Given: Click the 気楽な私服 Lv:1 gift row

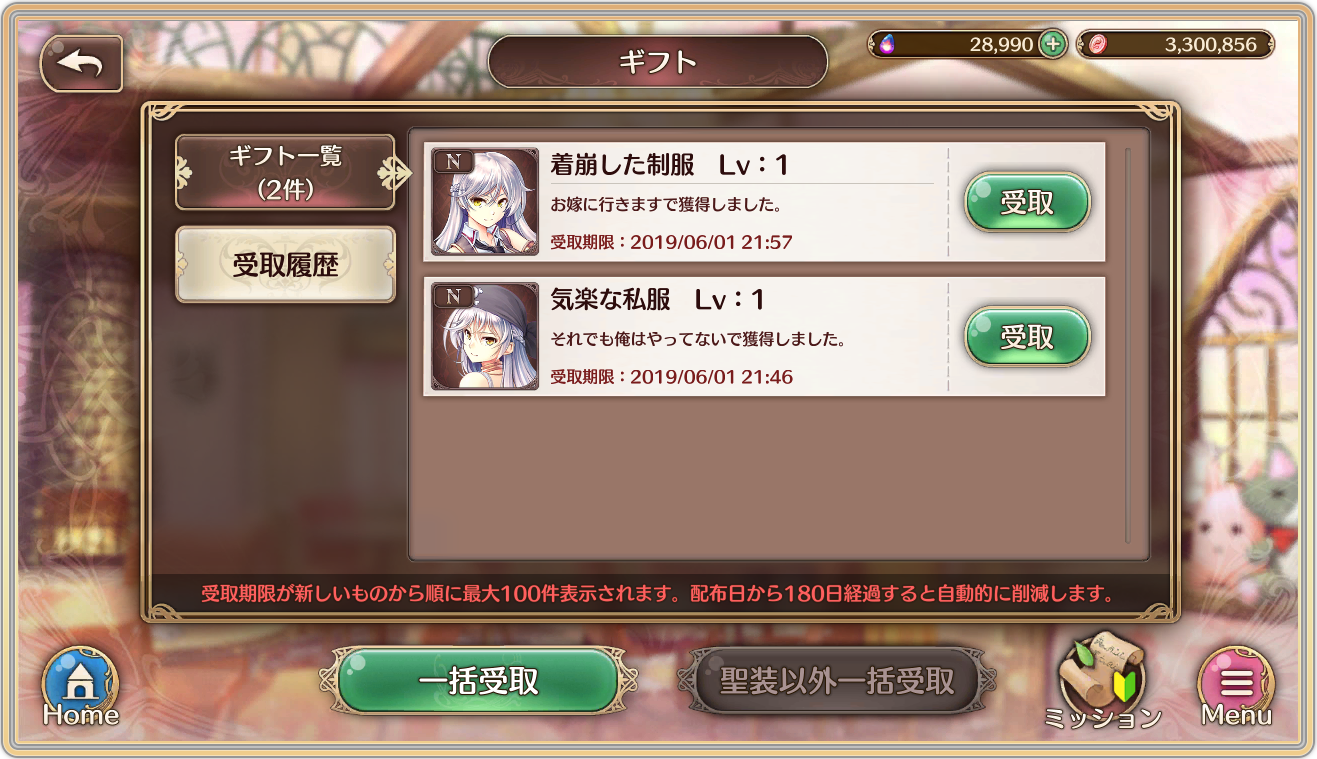Looking at the screenshot, I should 764,337.
